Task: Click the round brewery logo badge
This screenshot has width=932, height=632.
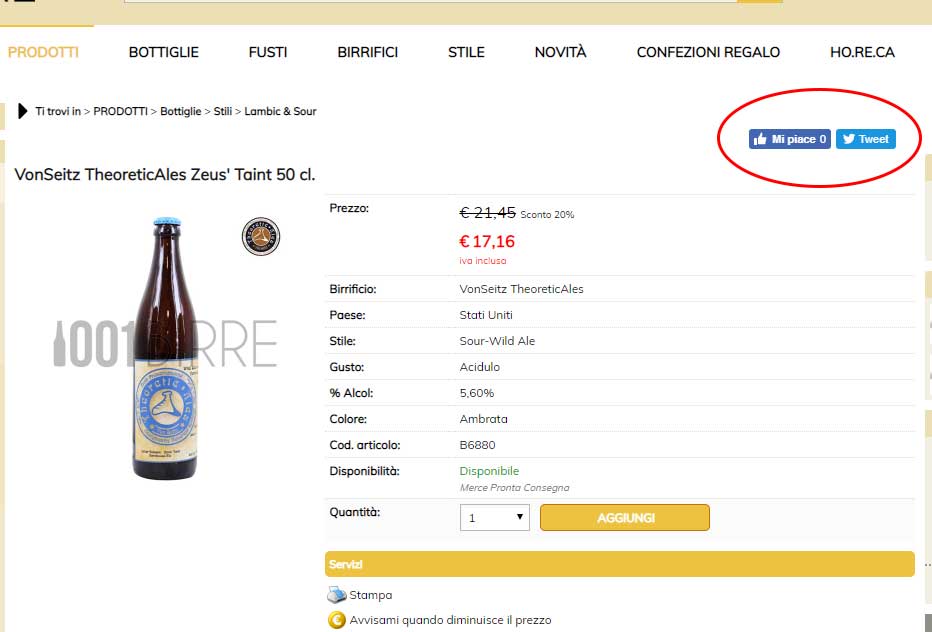Action: click(261, 237)
